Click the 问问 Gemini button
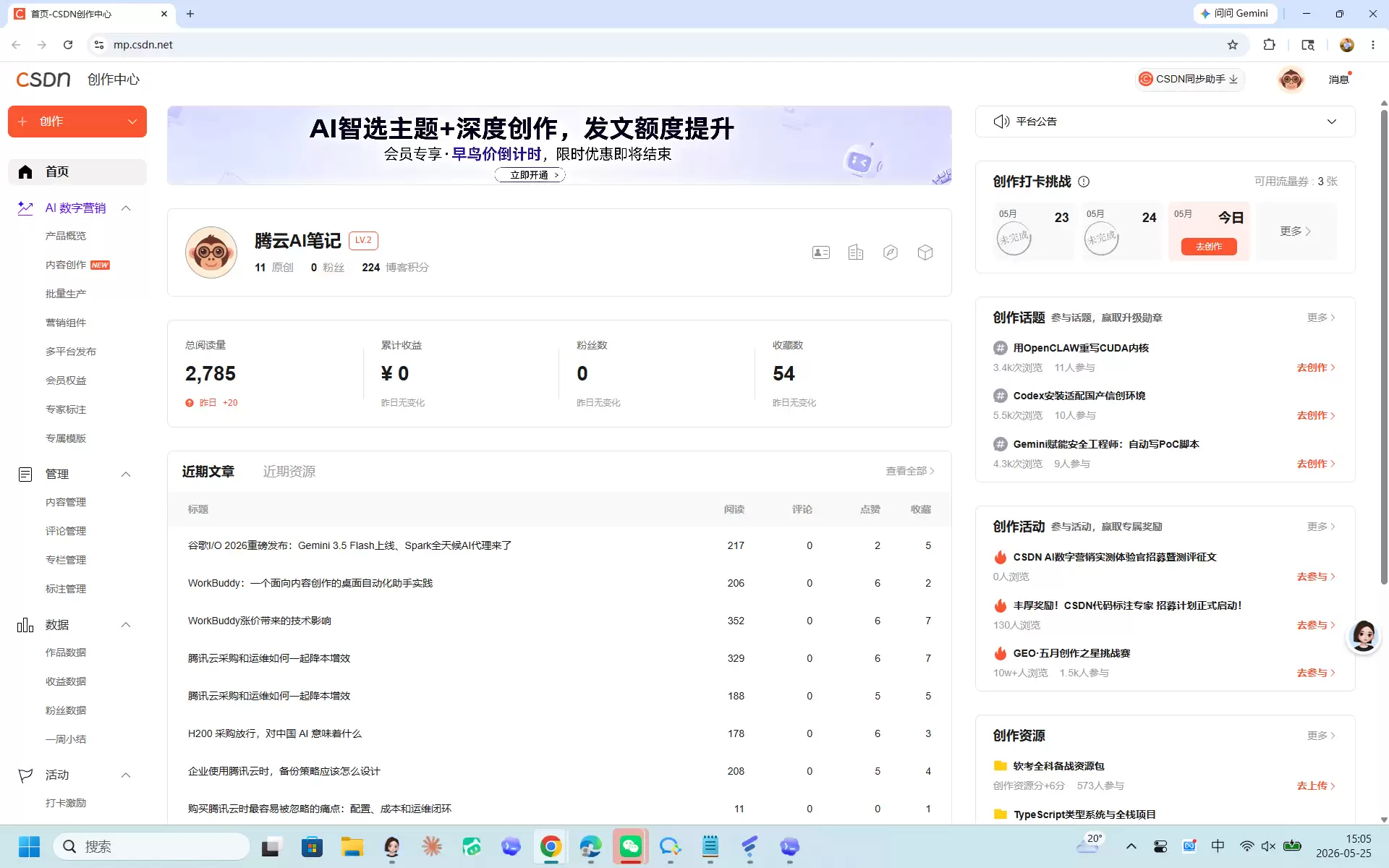The image size is (1389, 868). tap(1234, 14)
